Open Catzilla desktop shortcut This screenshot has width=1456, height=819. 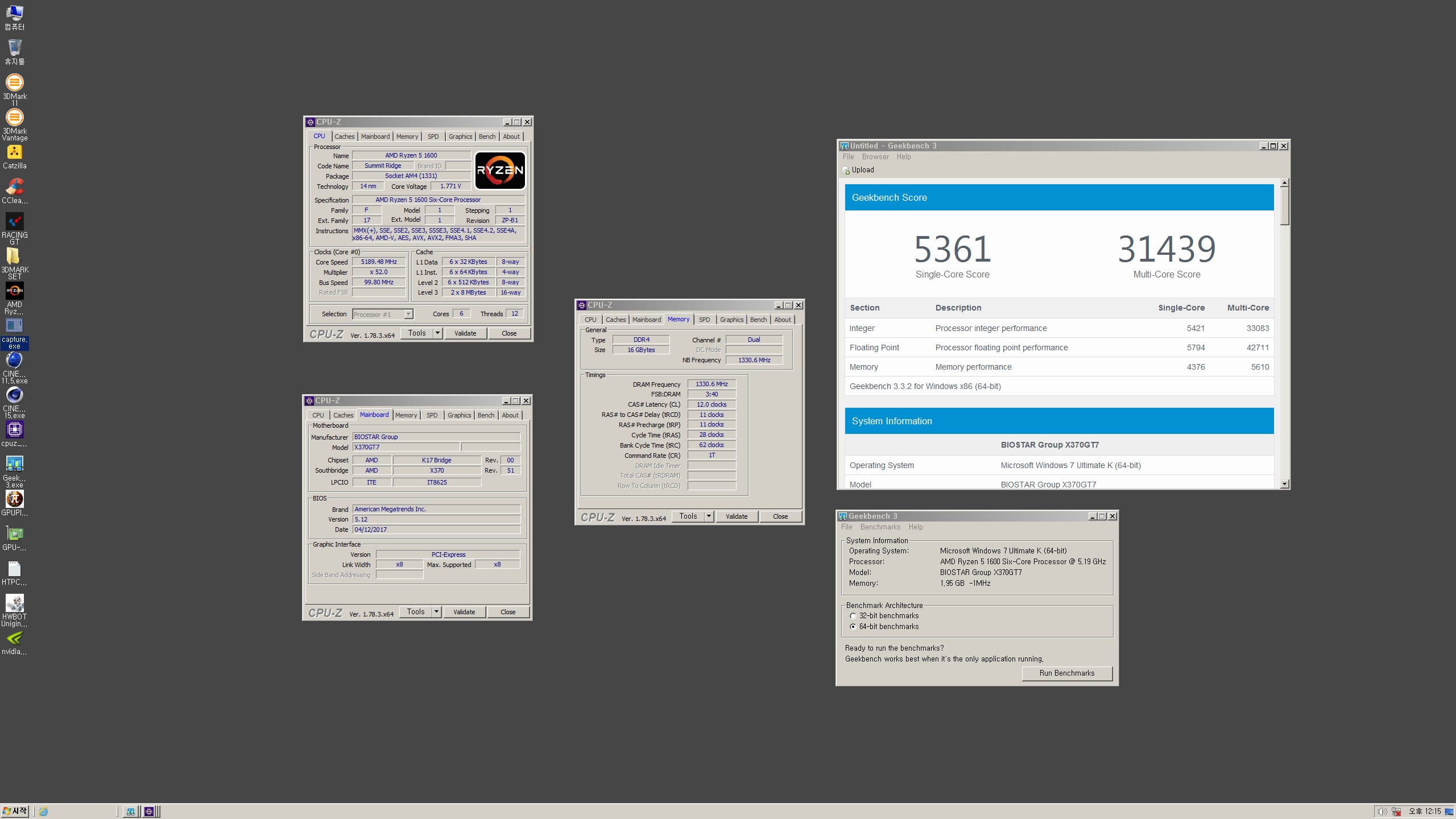click(x=14, y=157)
